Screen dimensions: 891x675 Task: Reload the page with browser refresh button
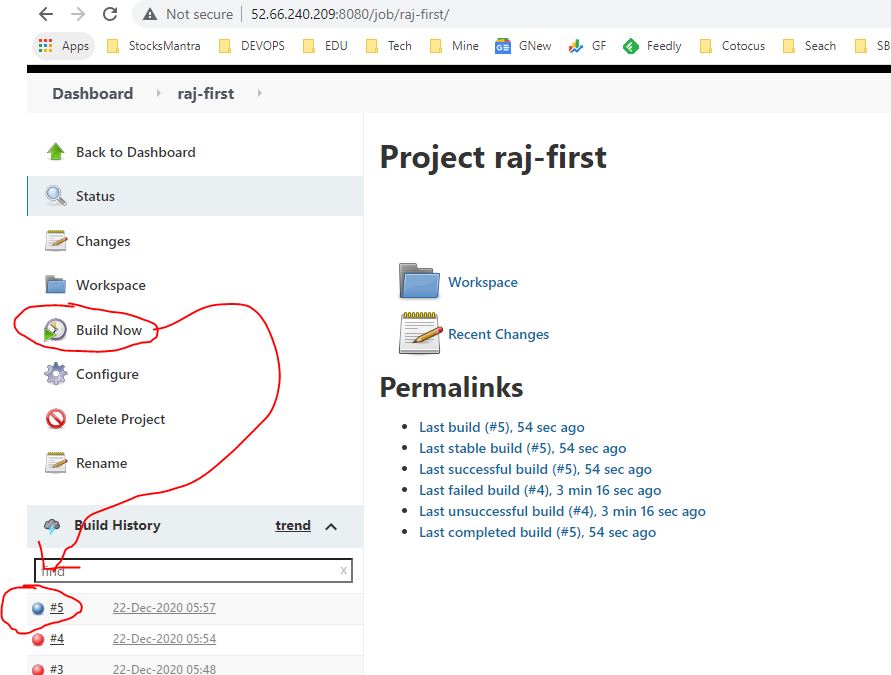[x=110, y=14]
